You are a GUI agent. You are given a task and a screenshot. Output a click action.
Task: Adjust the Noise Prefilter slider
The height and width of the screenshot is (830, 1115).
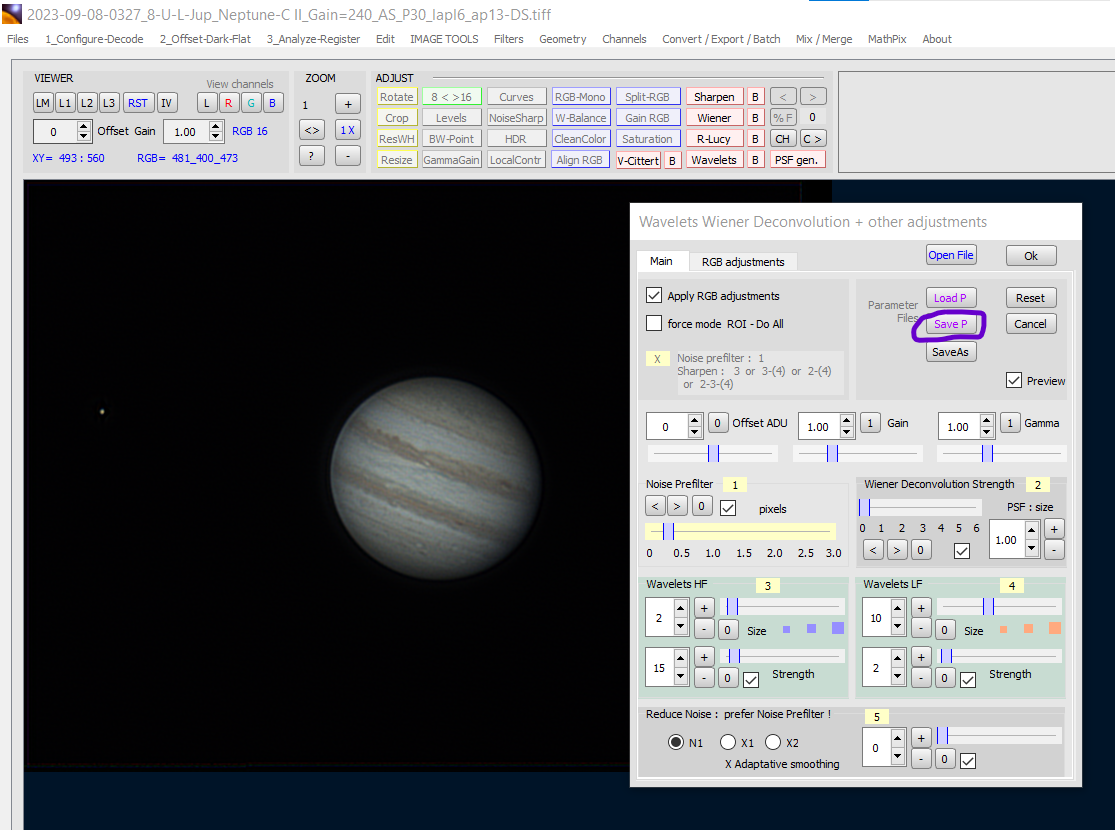pyautogui.click(x=670, y=531)
